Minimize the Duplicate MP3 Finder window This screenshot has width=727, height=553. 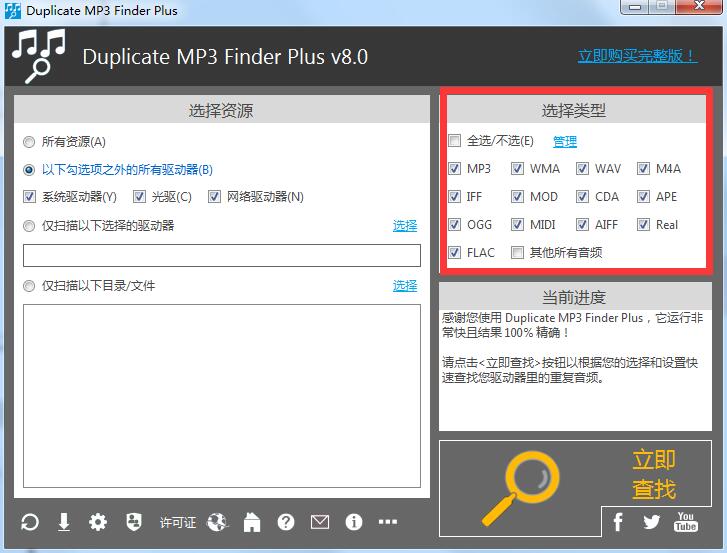[x=635, y=6]
